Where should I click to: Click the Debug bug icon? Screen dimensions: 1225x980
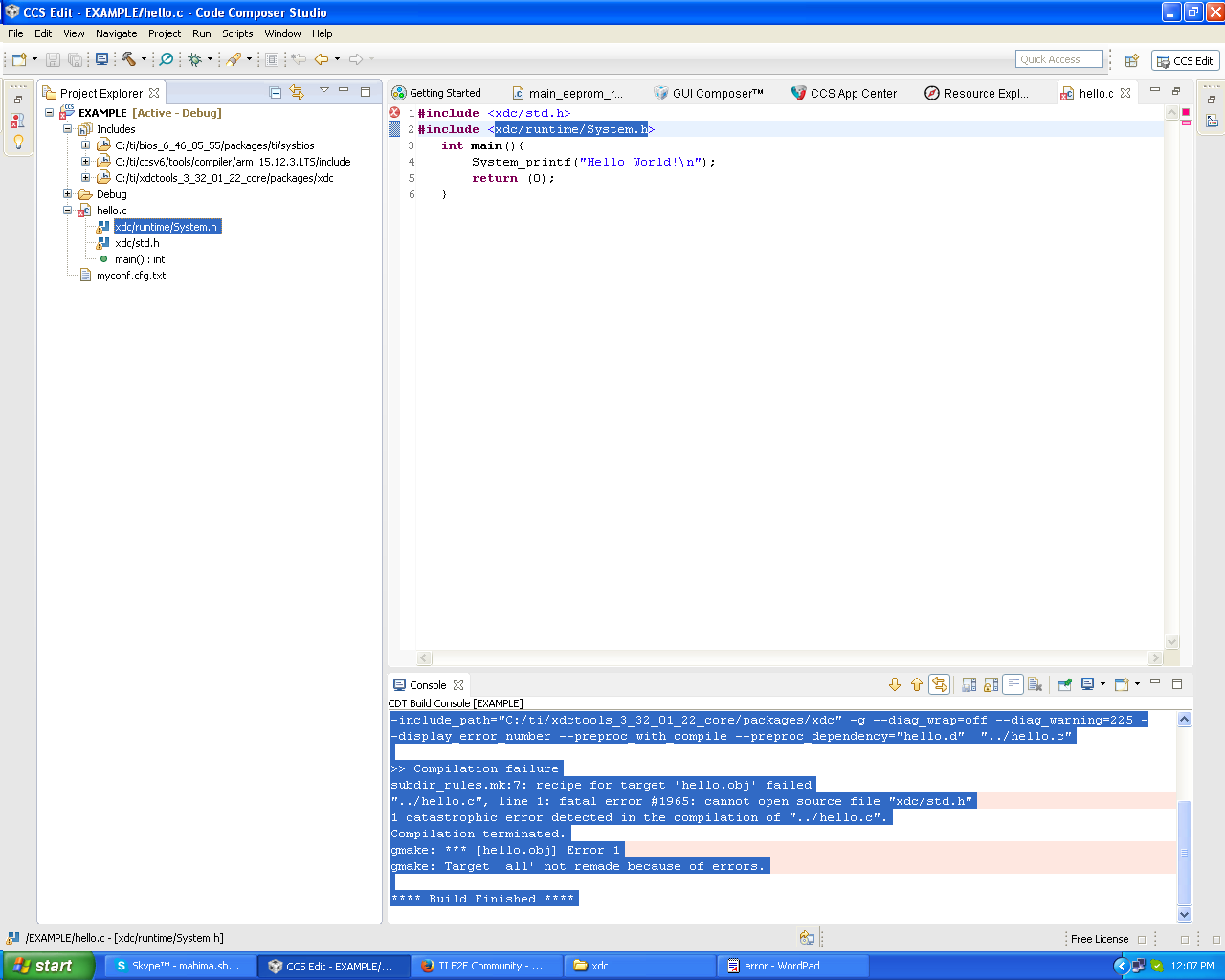tap(195, 59)
